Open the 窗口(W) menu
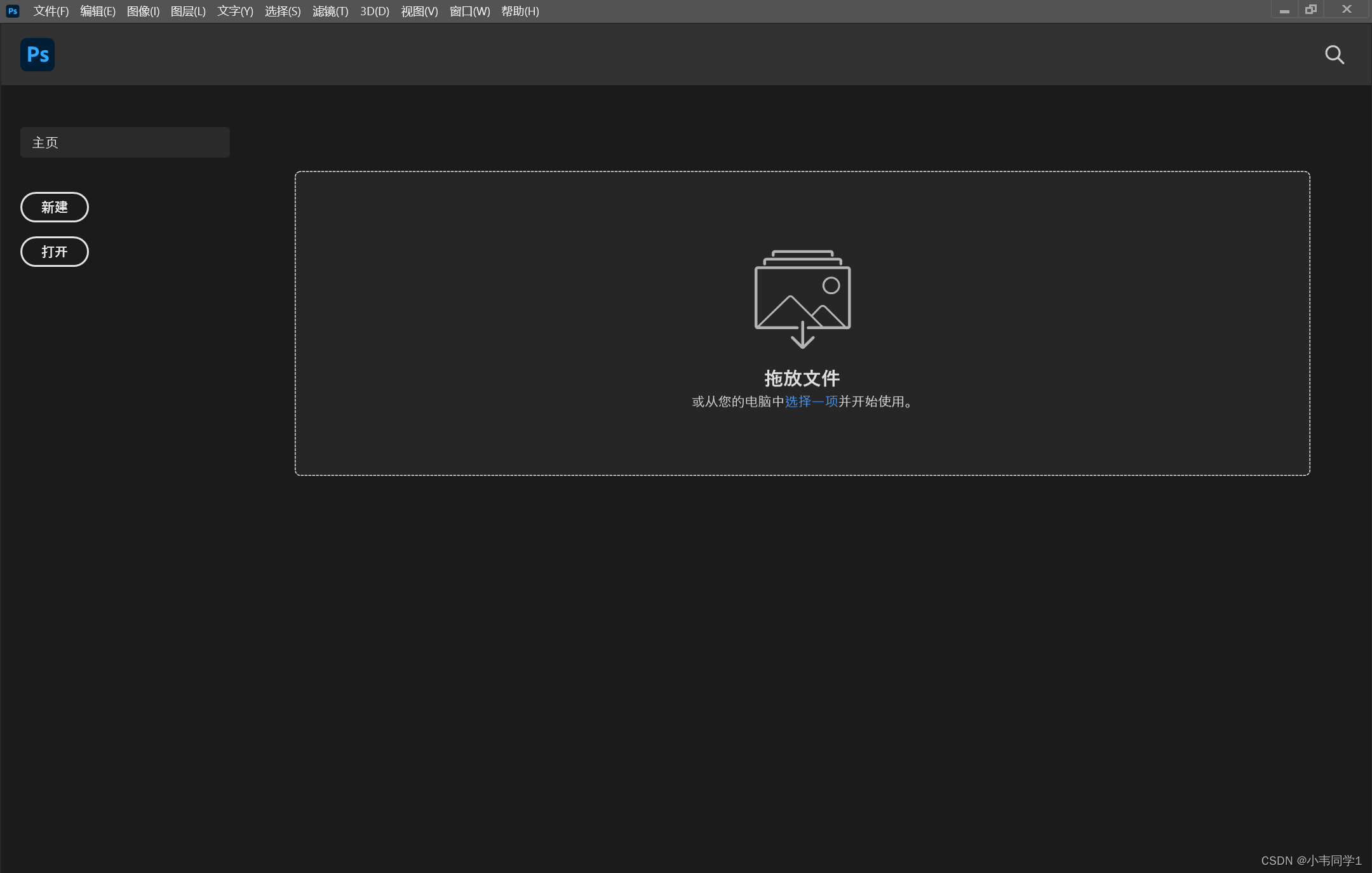 (469, 11)
